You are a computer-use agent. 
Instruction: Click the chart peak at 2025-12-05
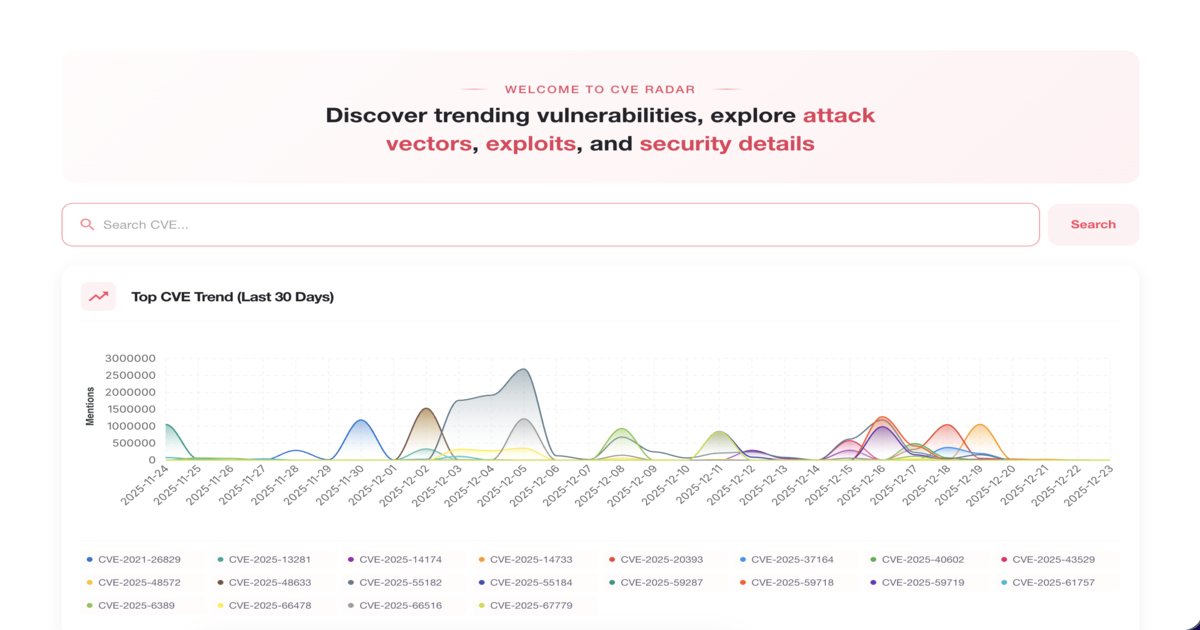[524, 370]
